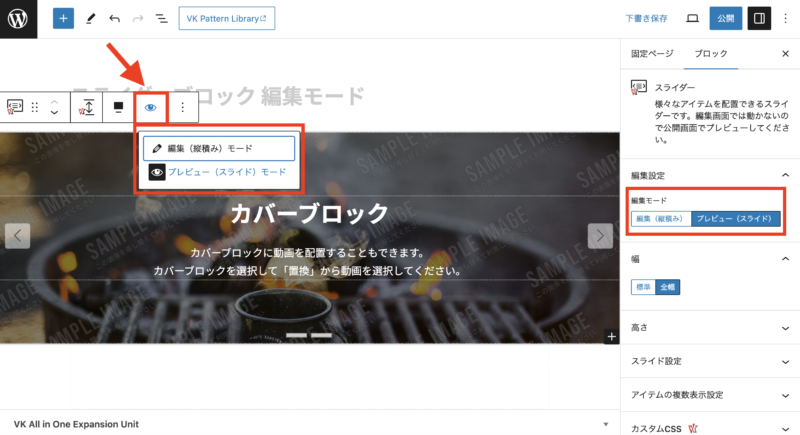Expand the 高さ panel
This screenshot has height=435, width=800.
pyautogui.click(x=709, y=327)
